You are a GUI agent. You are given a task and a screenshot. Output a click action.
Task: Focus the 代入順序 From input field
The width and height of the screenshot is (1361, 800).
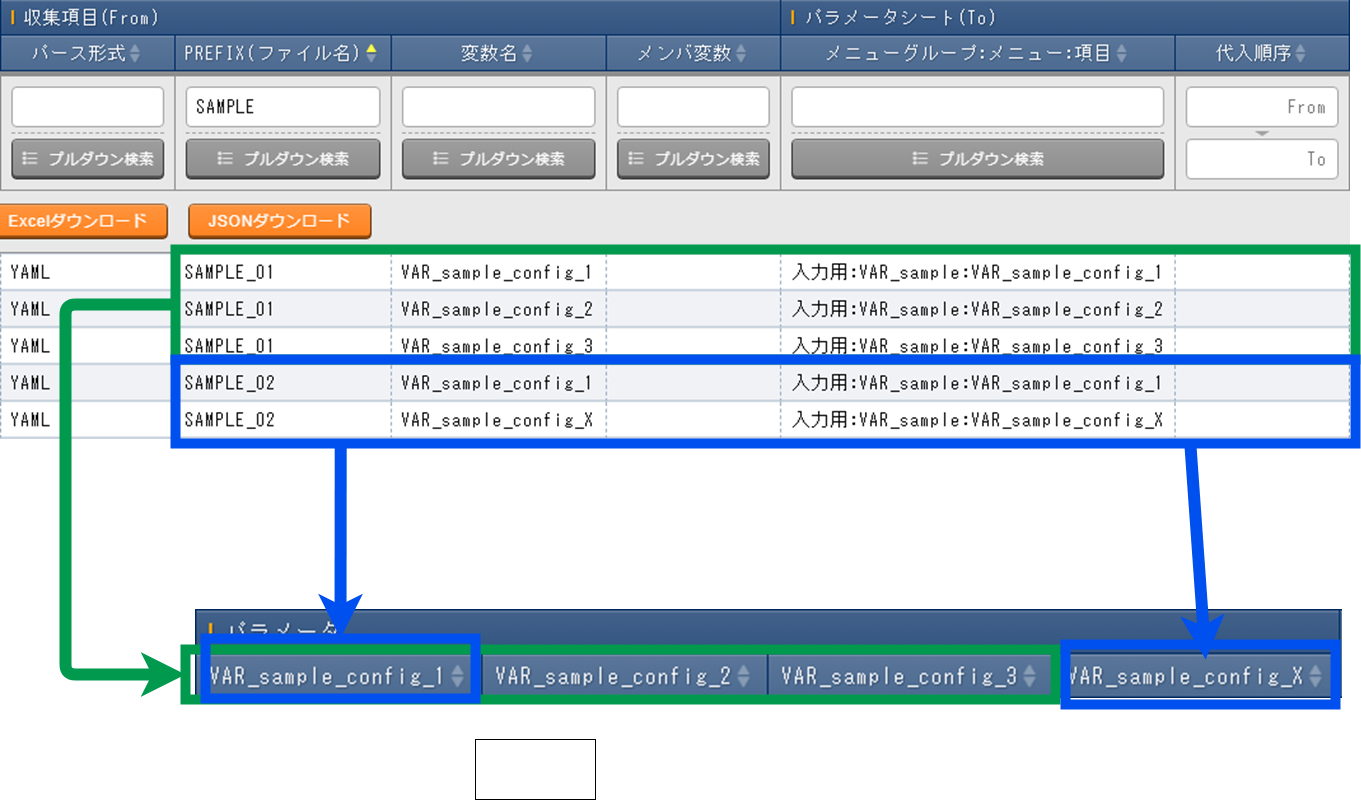pos(1261,107)
